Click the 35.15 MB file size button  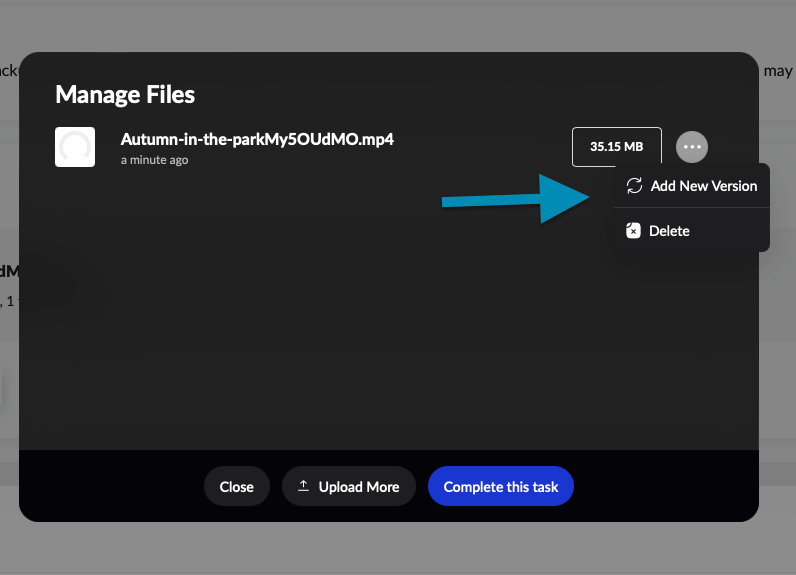(x=616, y=147)
